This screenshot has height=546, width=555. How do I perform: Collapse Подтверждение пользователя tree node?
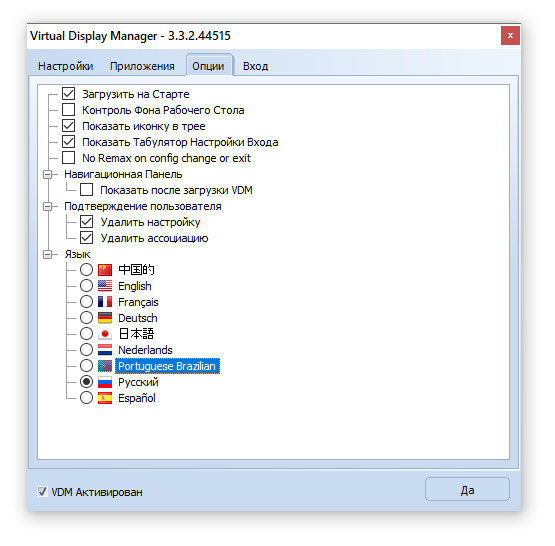[47, 206]
